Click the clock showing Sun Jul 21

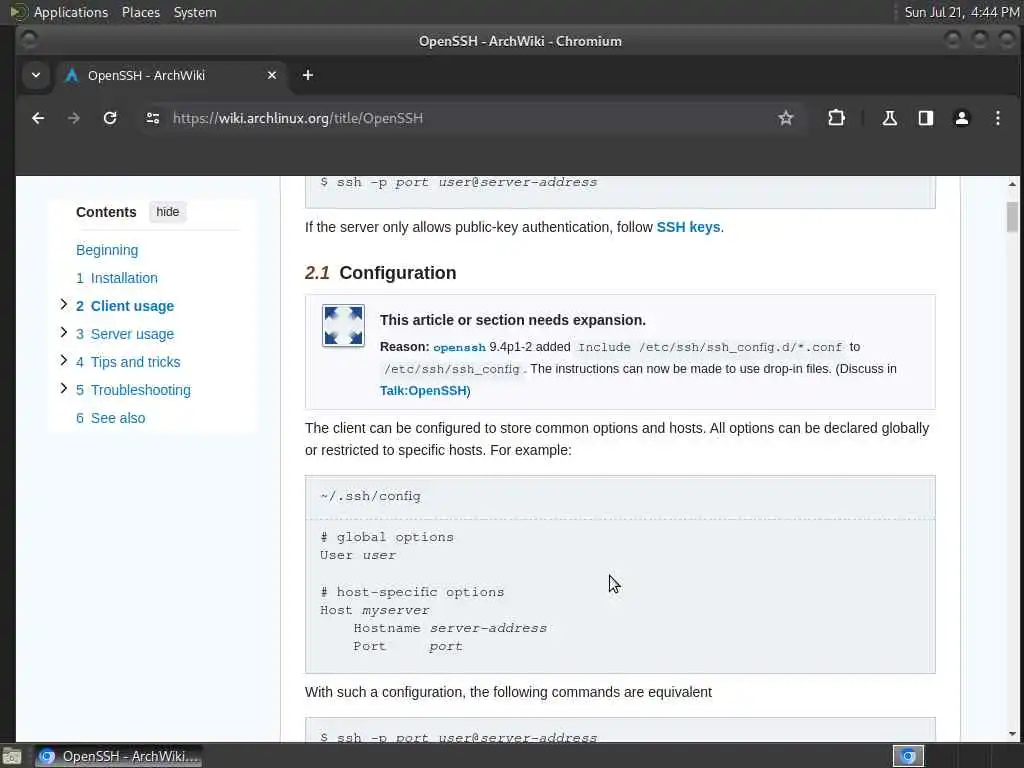(x=961, y=12)
